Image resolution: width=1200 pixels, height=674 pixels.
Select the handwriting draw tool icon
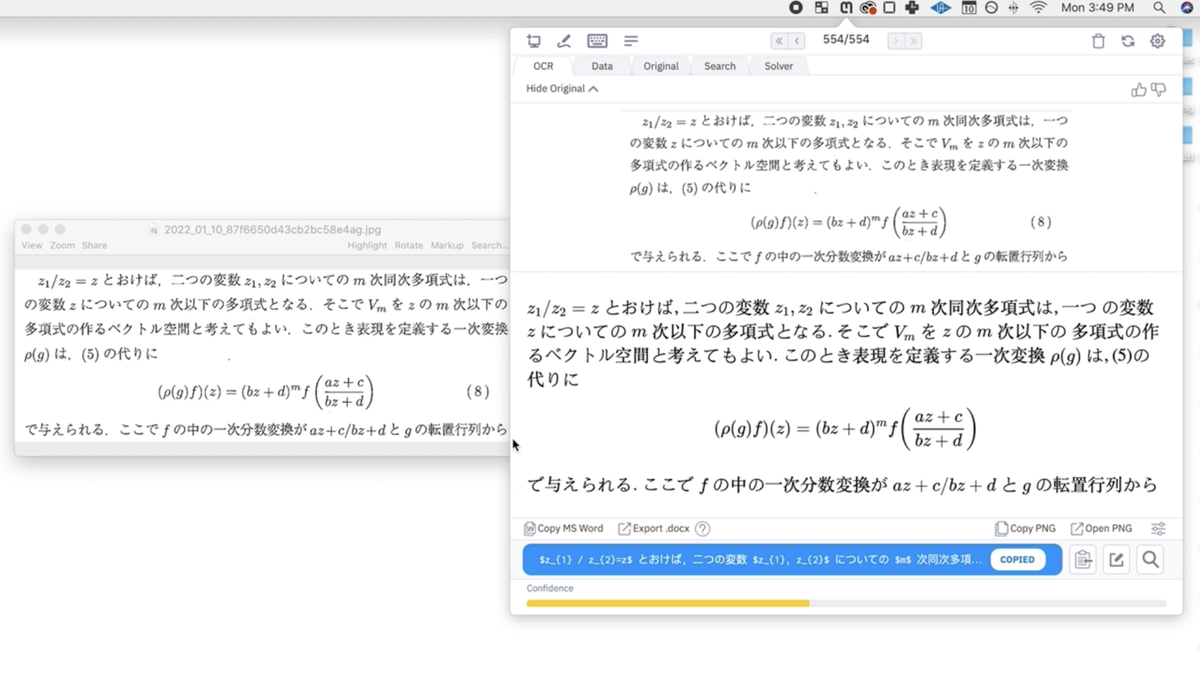coord(564,41)
